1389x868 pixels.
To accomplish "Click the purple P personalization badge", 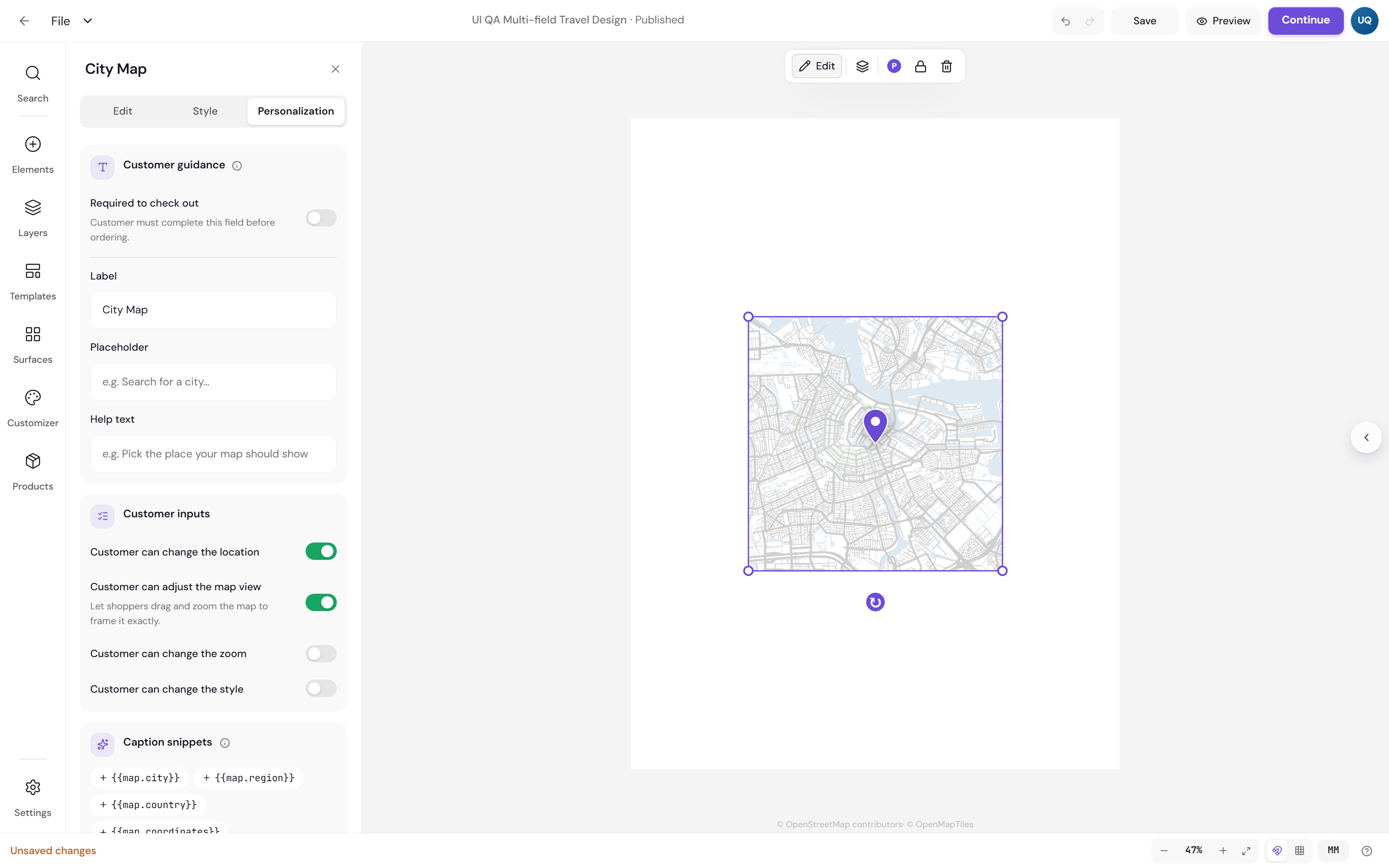I will [x=894, y=66].
